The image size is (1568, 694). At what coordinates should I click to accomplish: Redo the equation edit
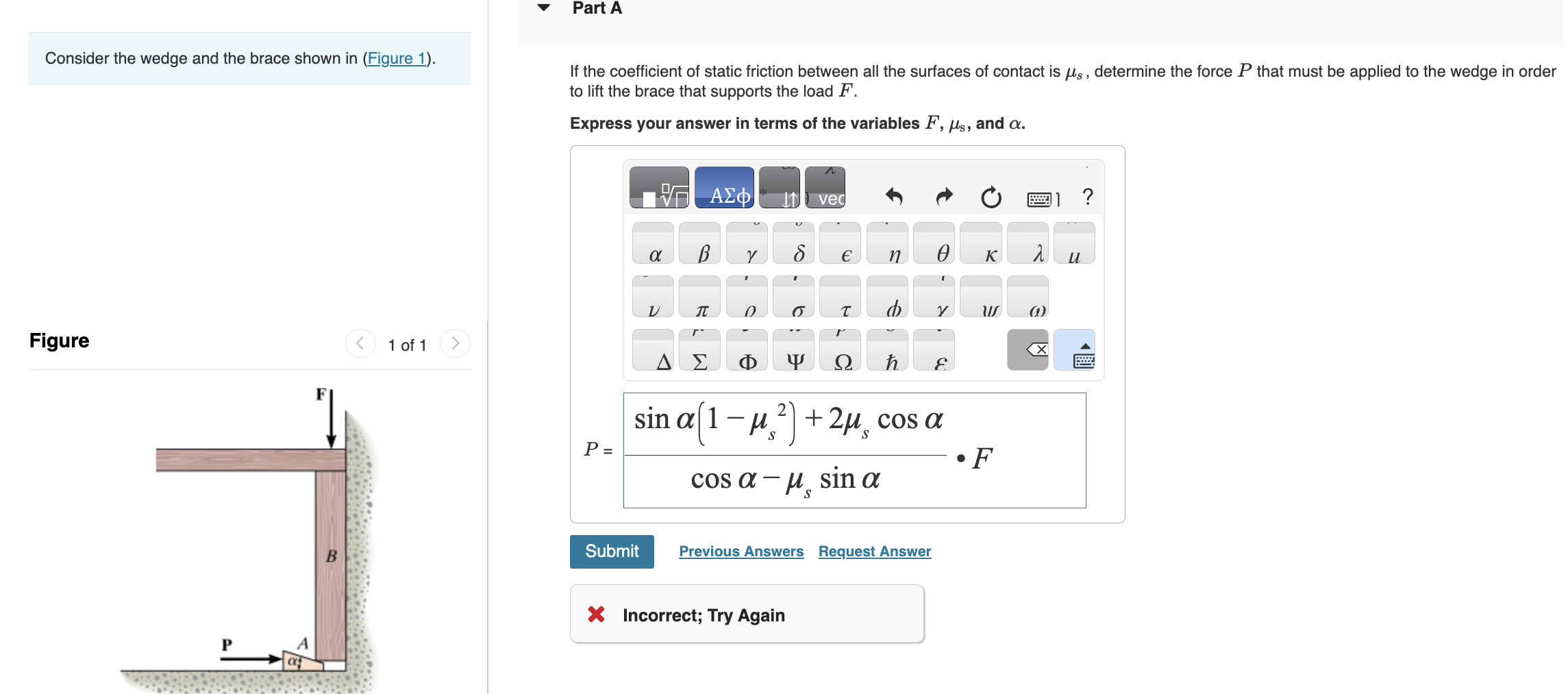coord(943,197)
